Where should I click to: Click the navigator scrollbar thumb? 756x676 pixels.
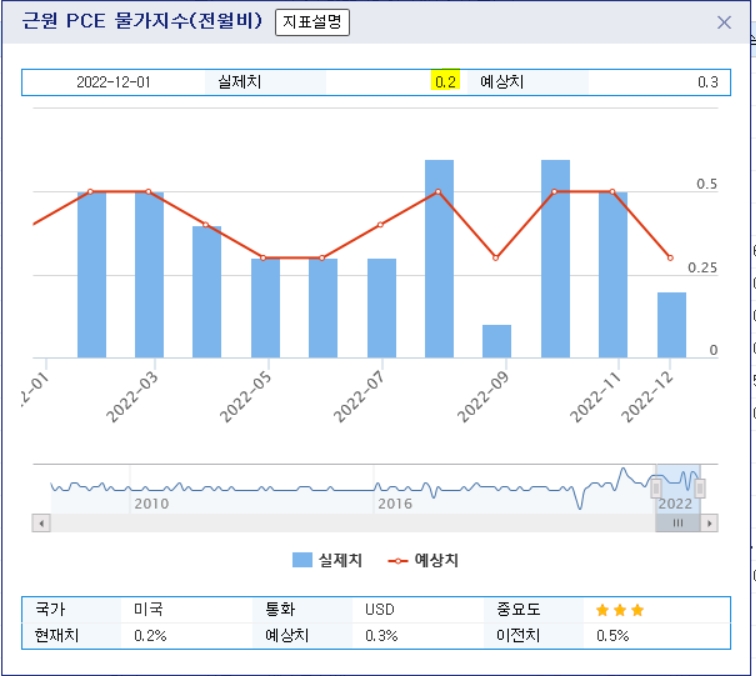point(677,523)
